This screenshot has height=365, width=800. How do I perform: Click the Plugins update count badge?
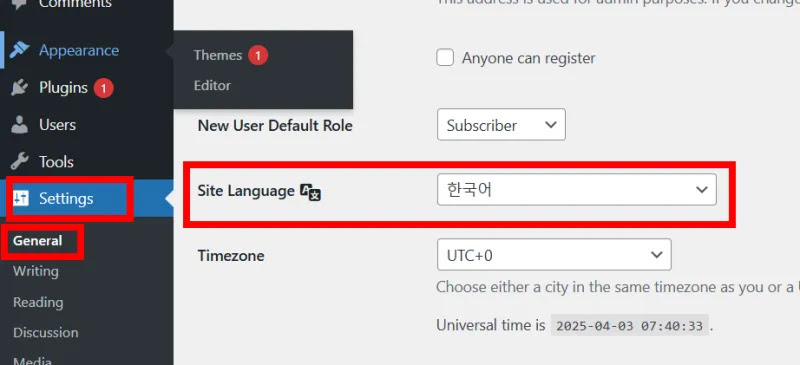[x=104, y=88]
